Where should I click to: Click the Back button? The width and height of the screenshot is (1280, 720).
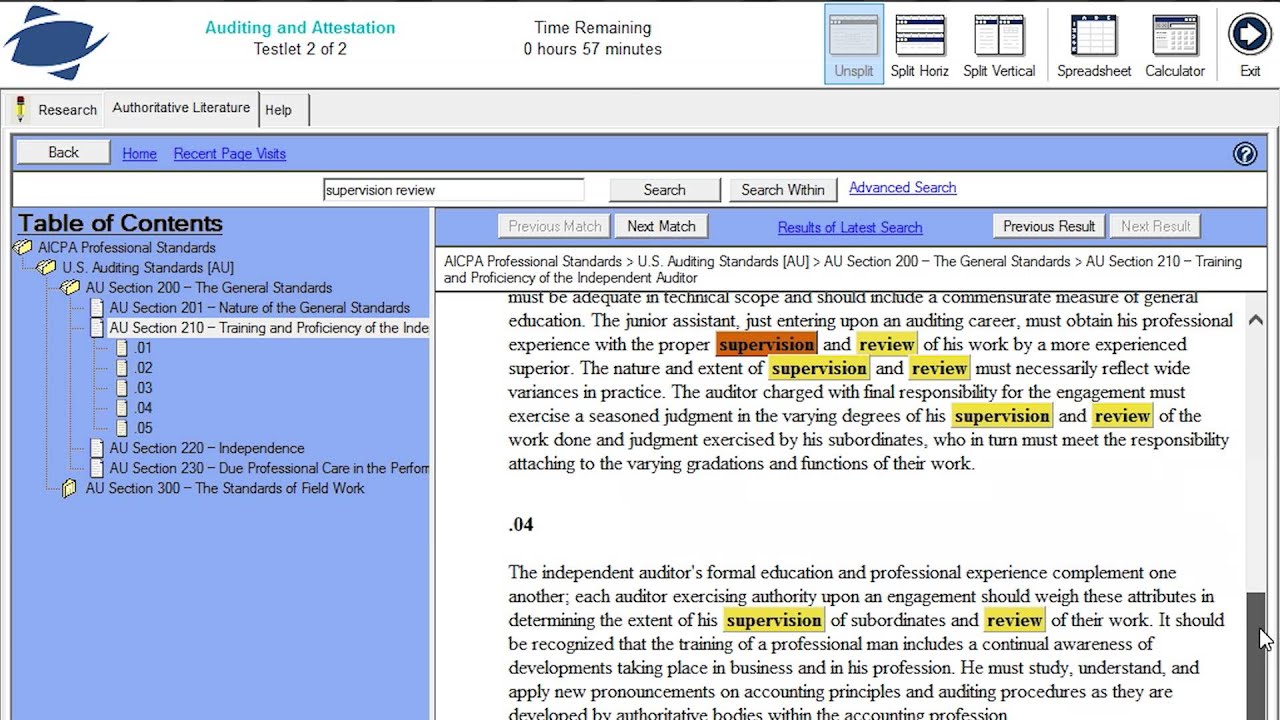pos(63,152)
